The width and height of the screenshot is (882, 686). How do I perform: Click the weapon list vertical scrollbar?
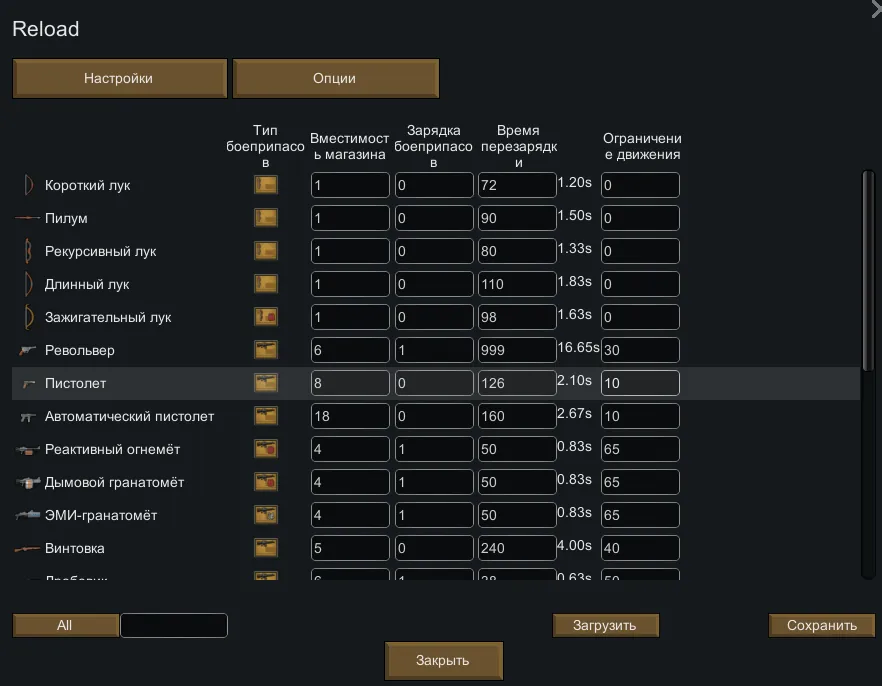[x=867, y=270]
